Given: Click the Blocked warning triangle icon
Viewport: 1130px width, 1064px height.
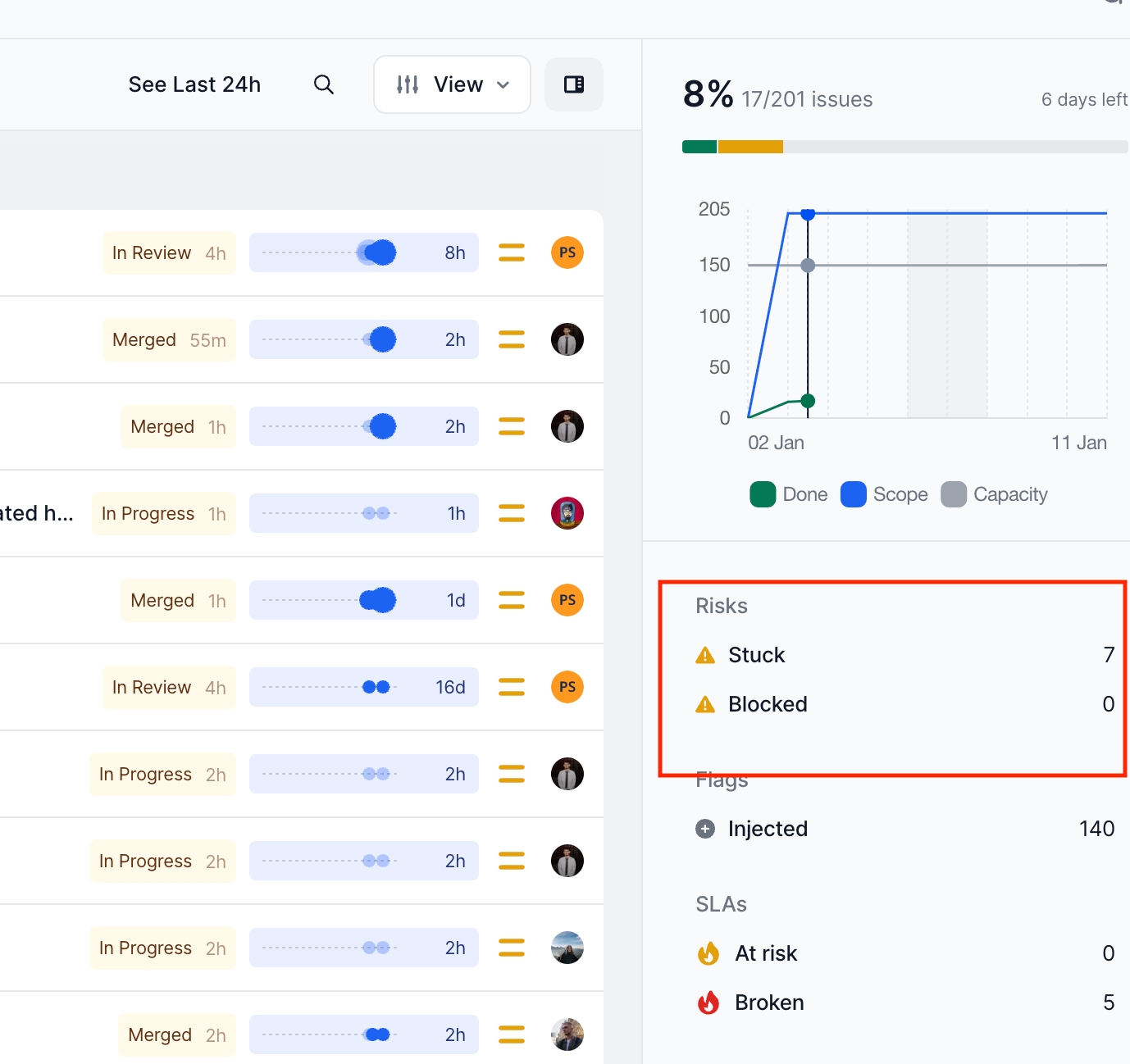Looking at the screenshot, I should 705,704.
